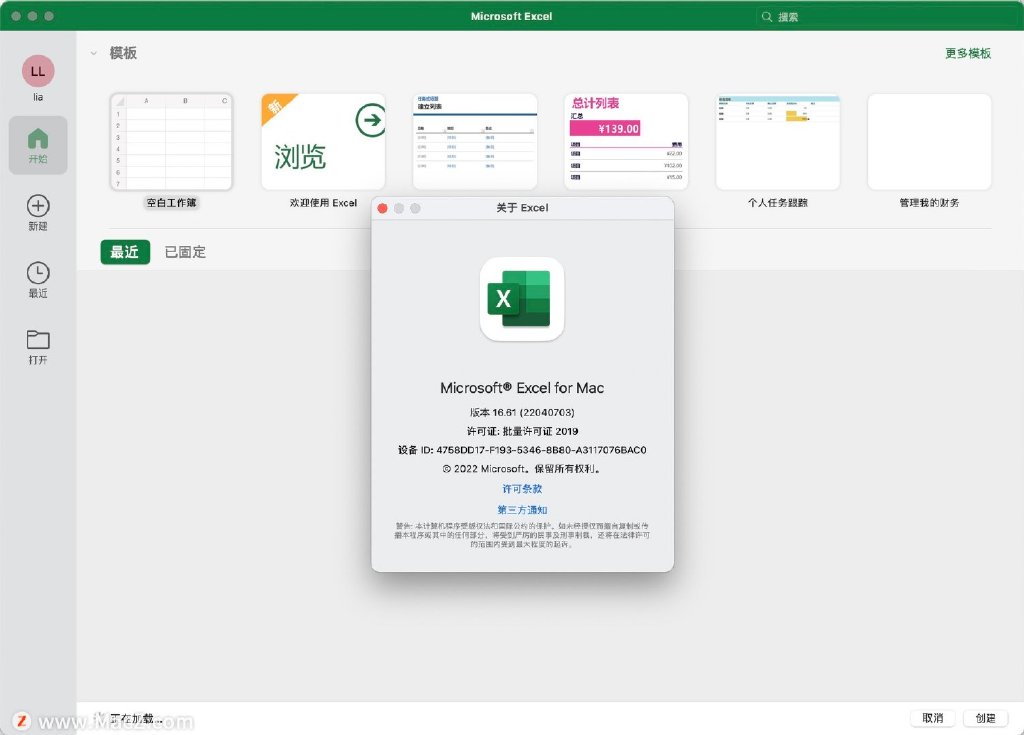Select the 个人任务跟踪 template

coord(778,142)
